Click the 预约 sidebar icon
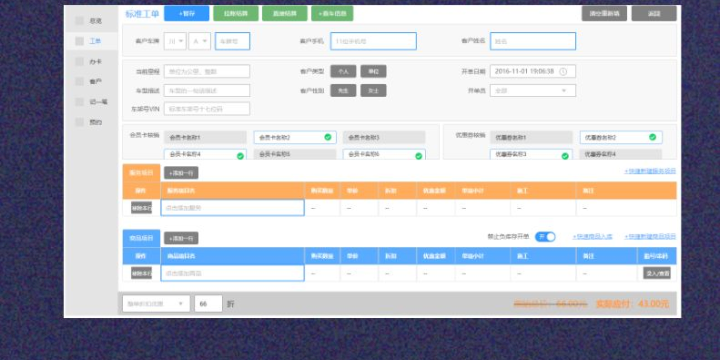Image resolution: width=720 pixels, height=360 pixels. pyautogui.click(x=79, y=122)
